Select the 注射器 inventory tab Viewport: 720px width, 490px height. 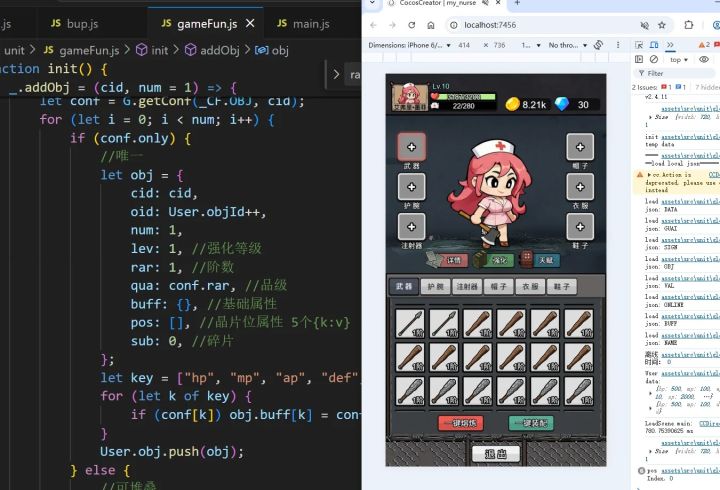point(467,287)
